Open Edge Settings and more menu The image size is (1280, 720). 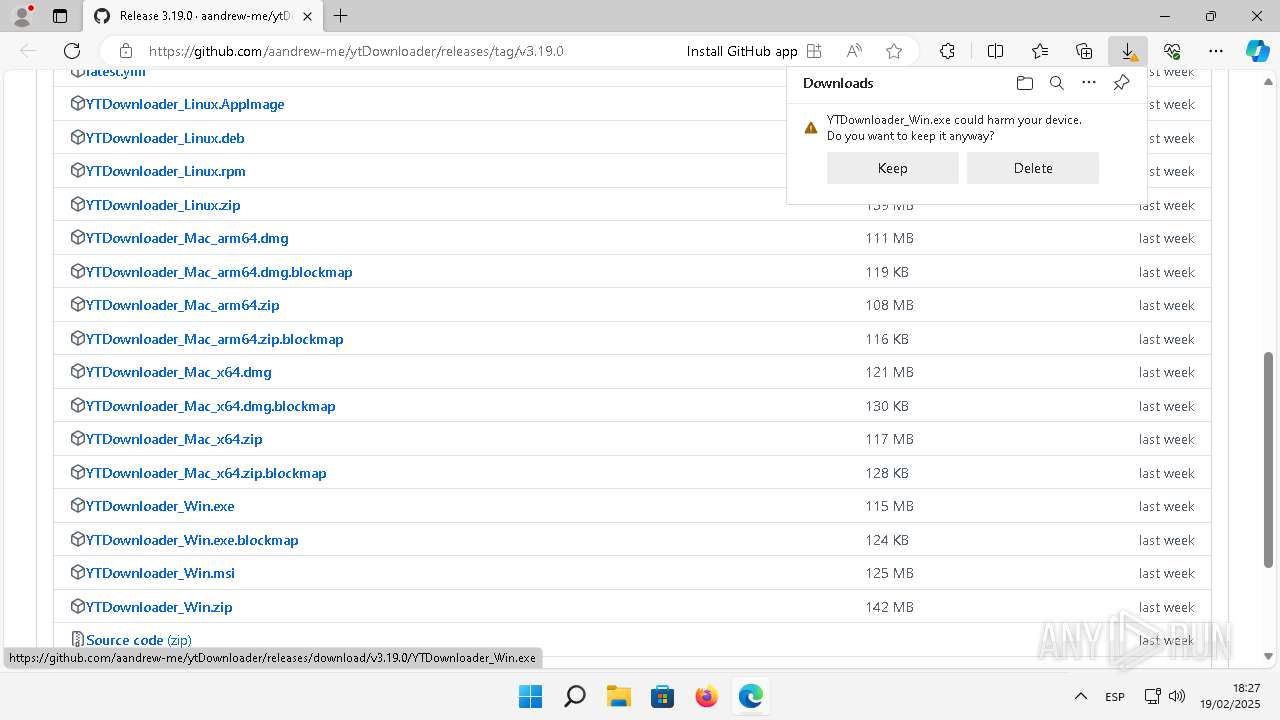(1216, 51)
